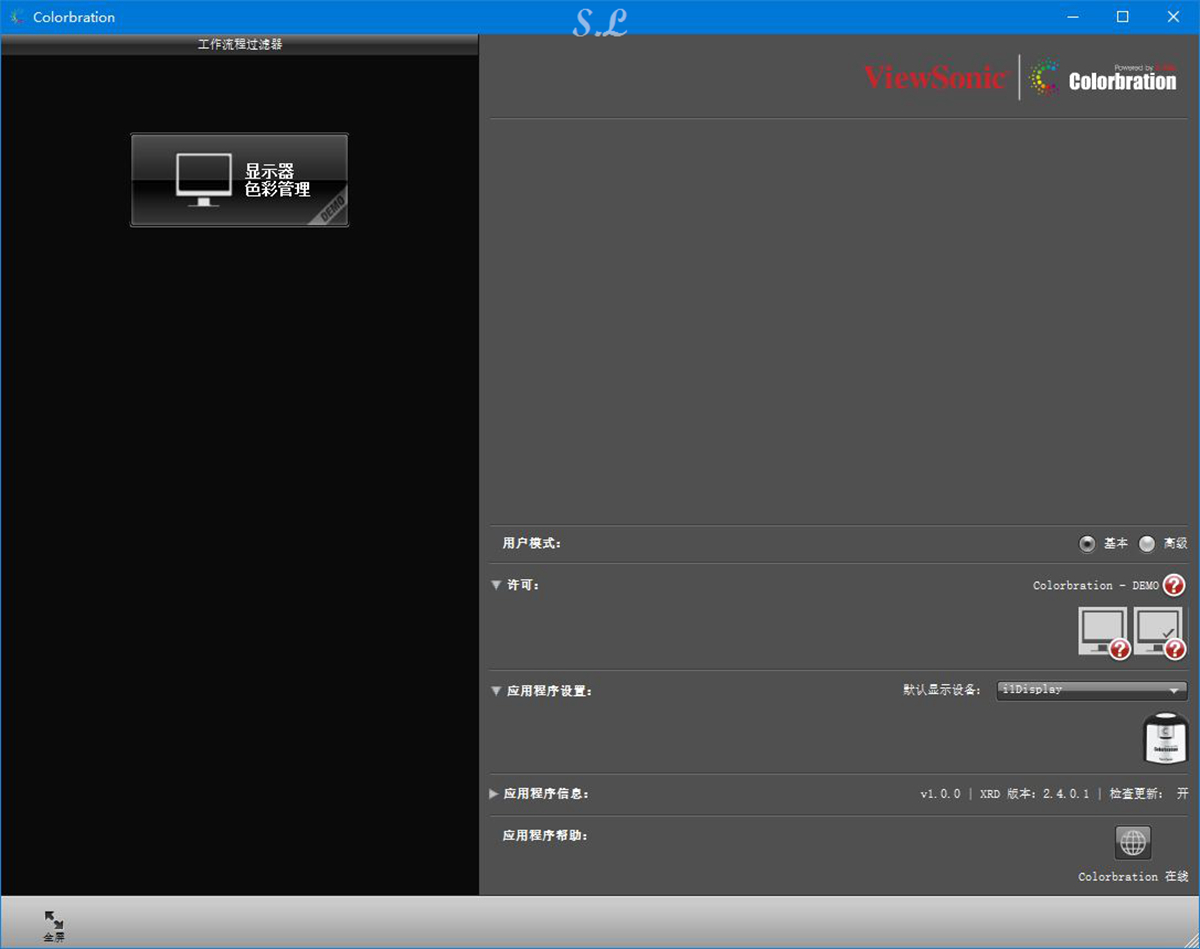
Task: Expand the 应用程序信息 section triangle
Action: point(494,793)
